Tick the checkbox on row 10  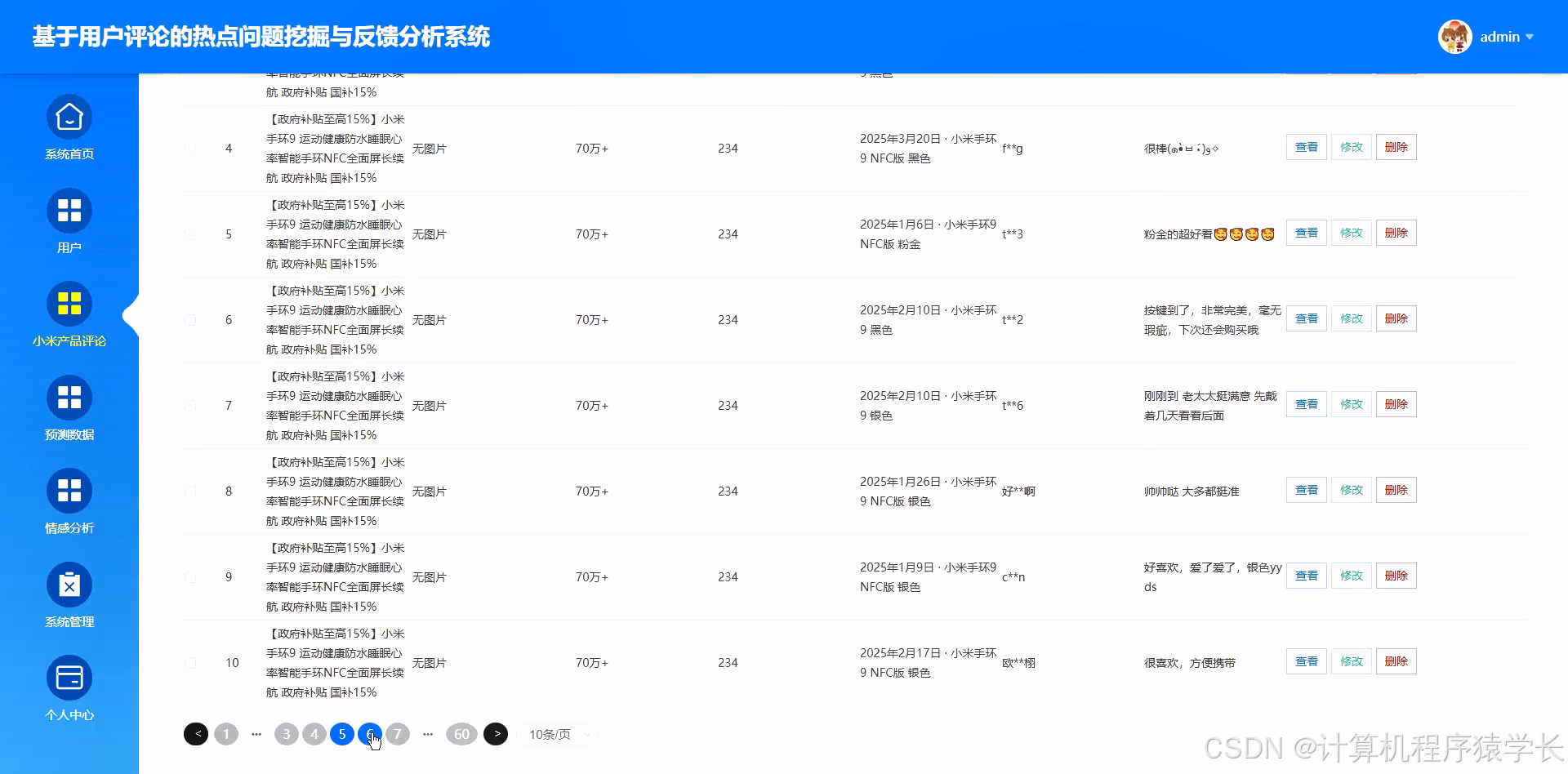190,662
